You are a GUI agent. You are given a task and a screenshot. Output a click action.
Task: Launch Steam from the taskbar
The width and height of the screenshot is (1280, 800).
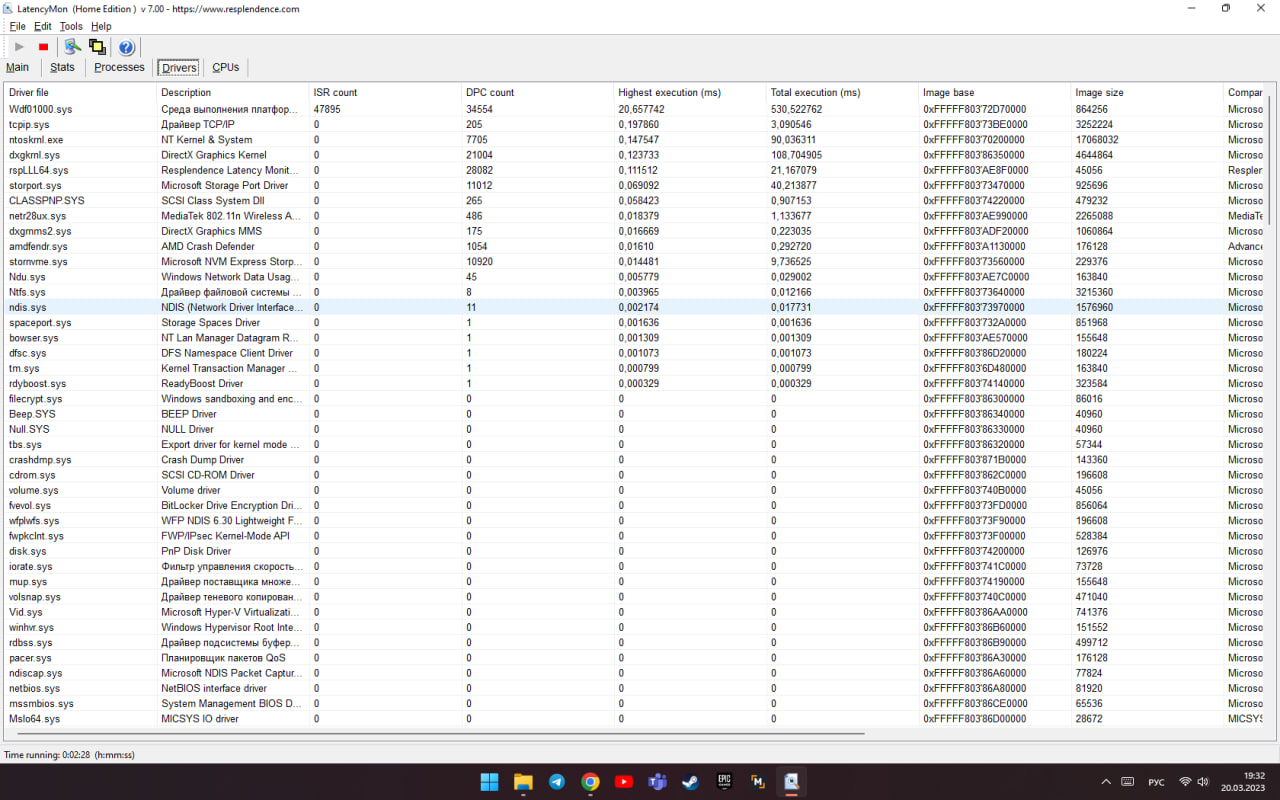pos(691,782)
